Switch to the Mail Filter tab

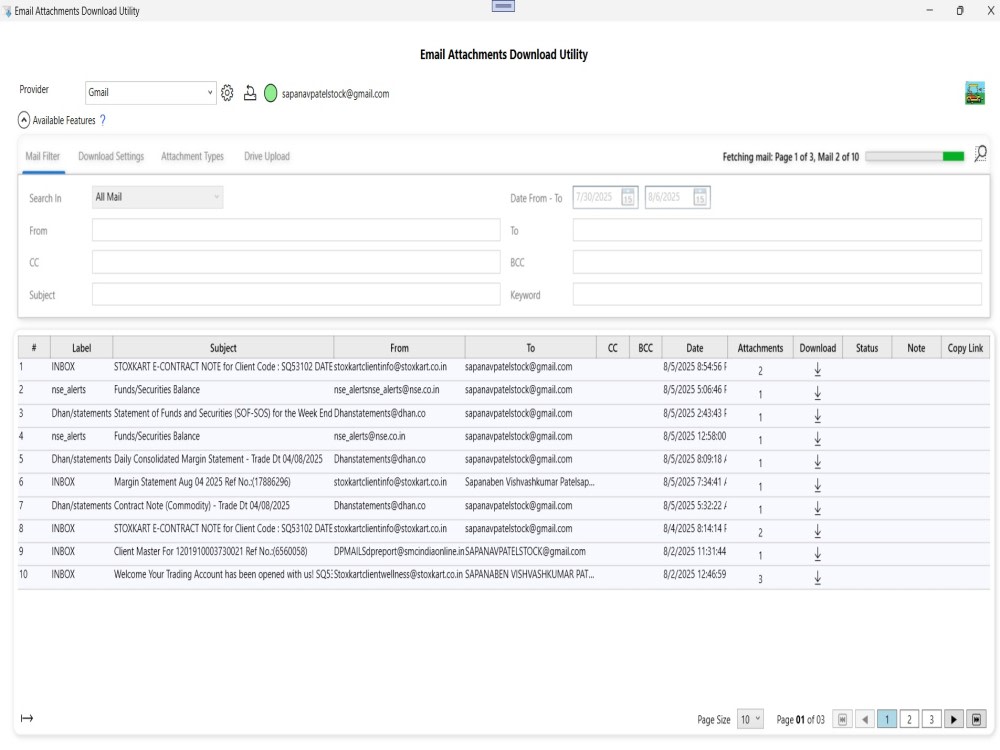tap(43, 156)
